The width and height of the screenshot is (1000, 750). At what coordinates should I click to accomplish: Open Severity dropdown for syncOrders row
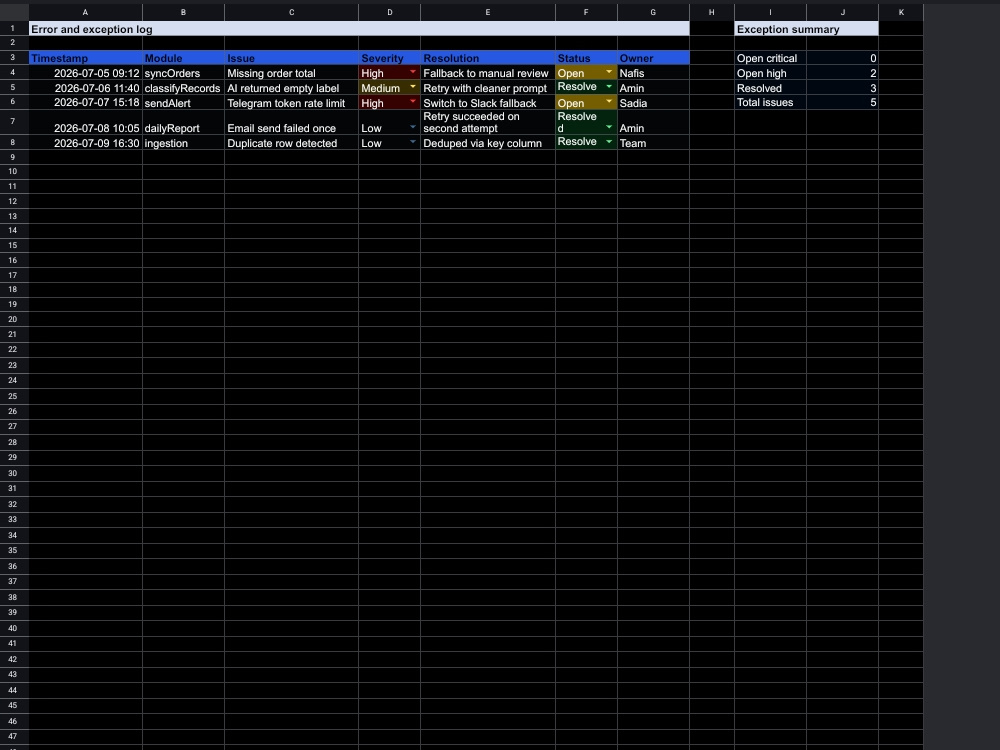413,72
